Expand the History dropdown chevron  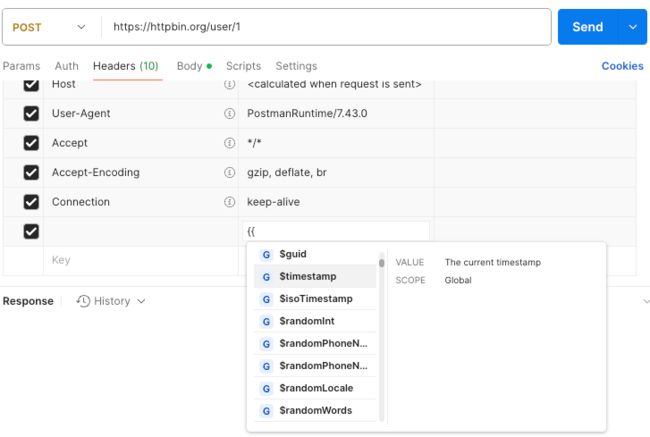(x=141, y=301)
